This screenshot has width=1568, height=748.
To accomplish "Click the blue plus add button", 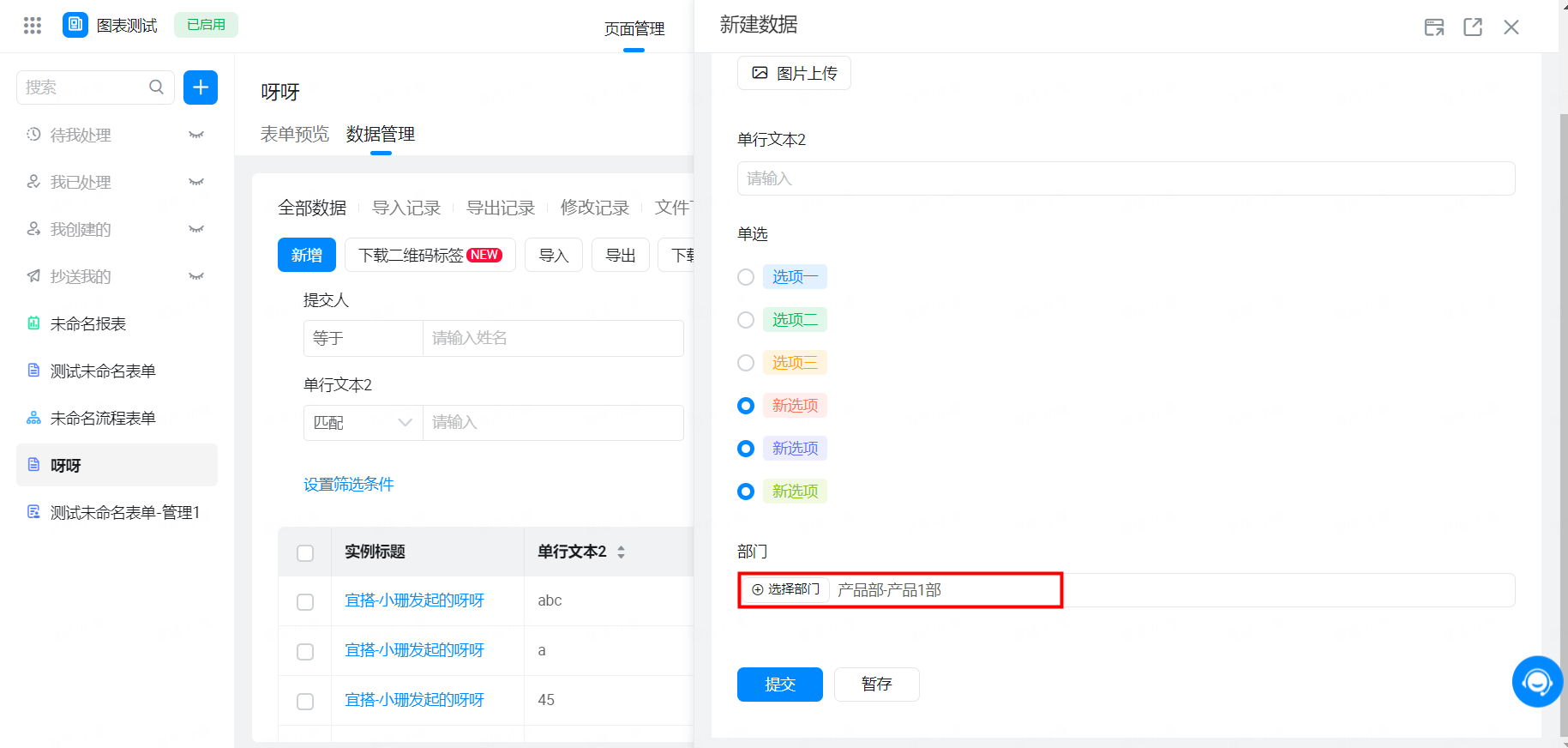I will click(201, 87).
